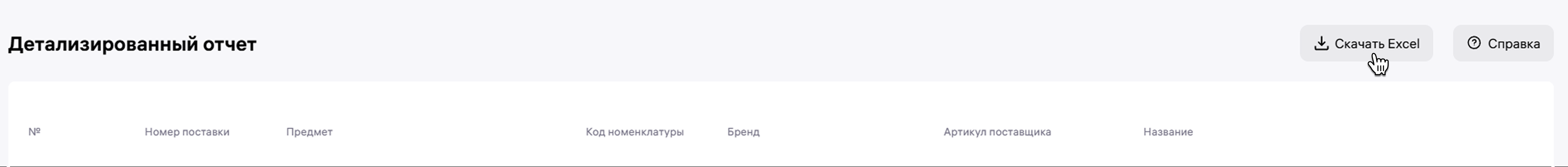The width and height of the screenshot is (1568, 167).
Task: Click the Название column header
Action: click(x=1168, y=132)
